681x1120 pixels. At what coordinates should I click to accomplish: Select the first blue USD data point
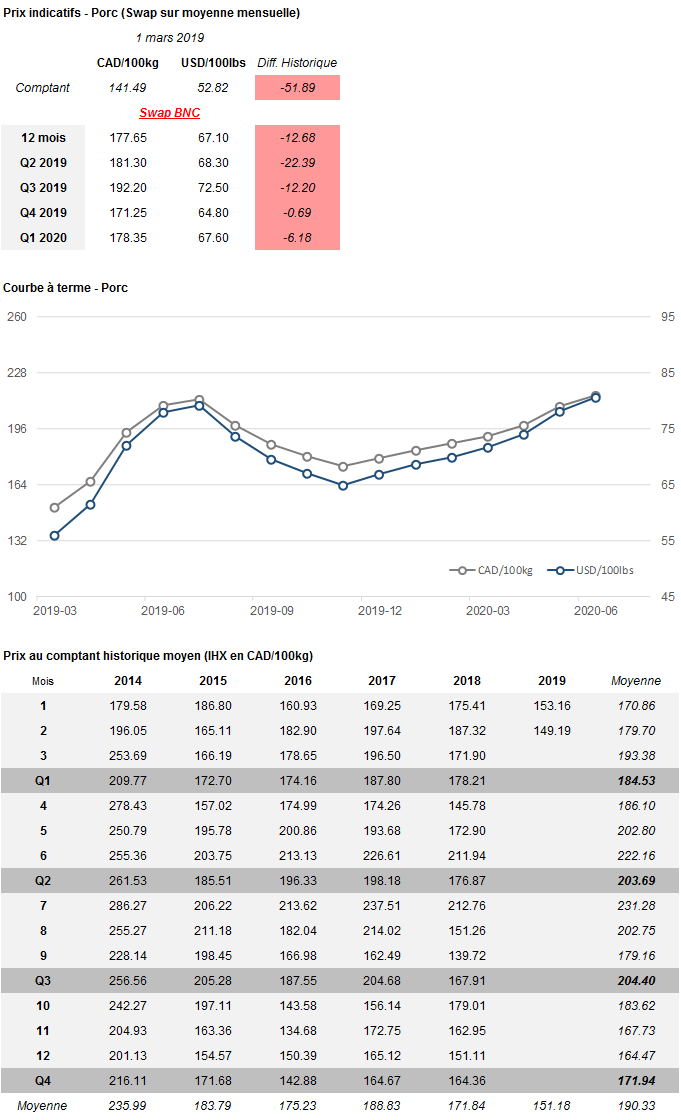point(54,536)
